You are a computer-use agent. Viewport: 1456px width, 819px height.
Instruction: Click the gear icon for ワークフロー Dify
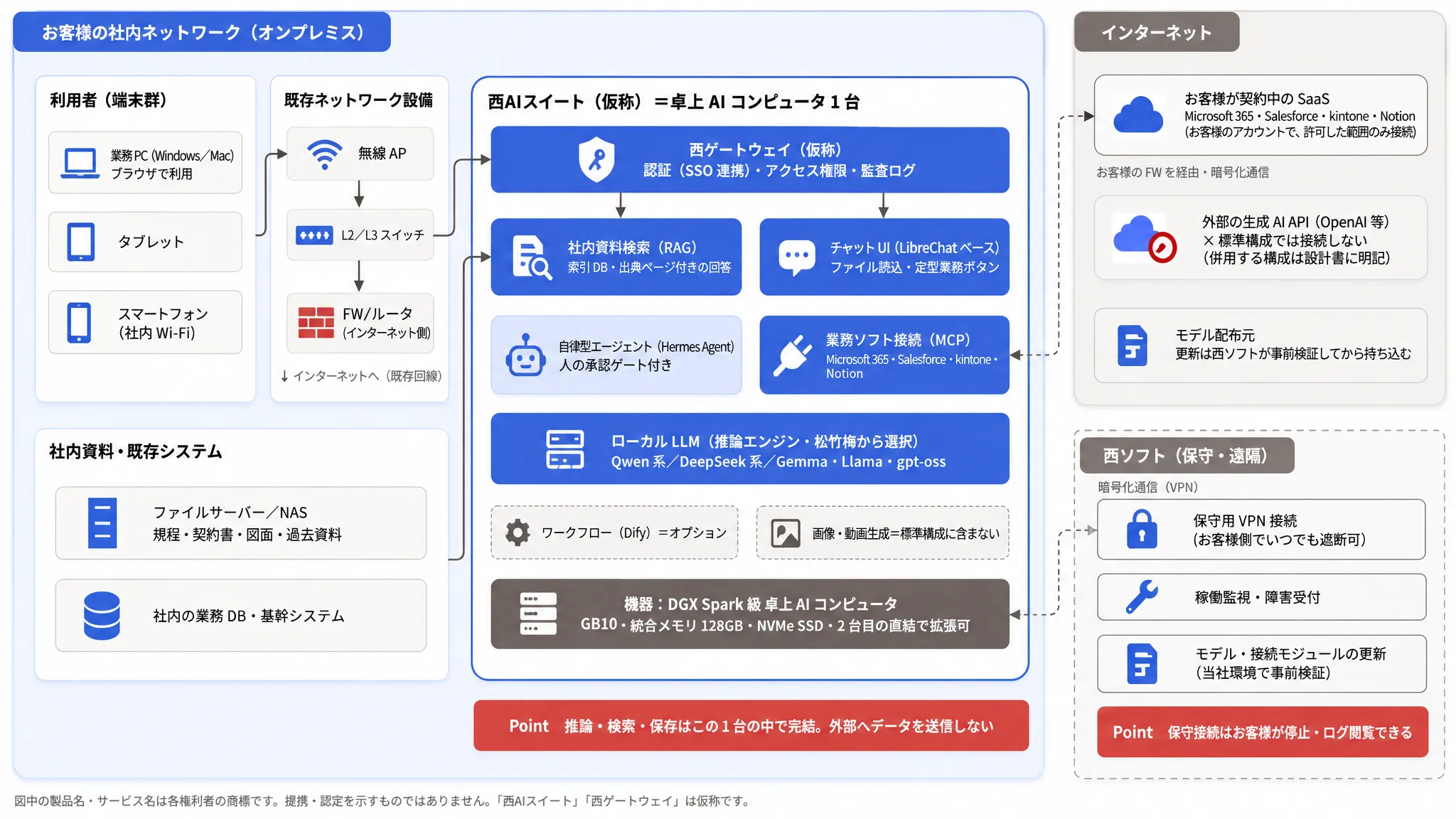(518, 532)
